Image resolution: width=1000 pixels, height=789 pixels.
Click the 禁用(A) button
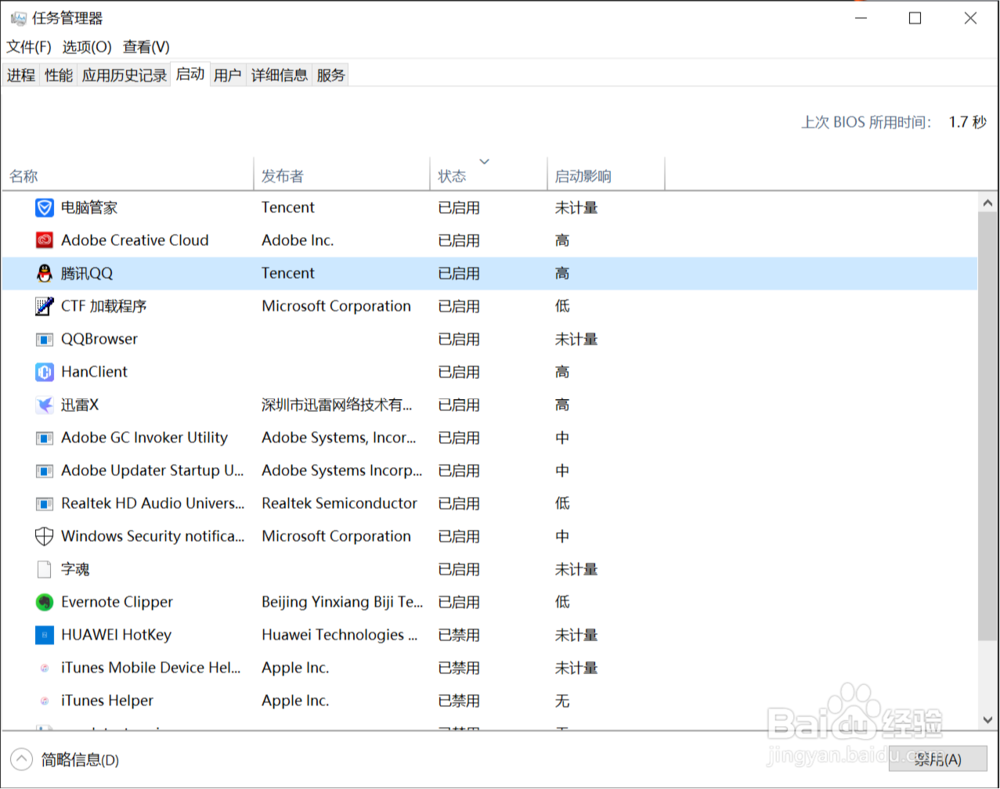938,759
